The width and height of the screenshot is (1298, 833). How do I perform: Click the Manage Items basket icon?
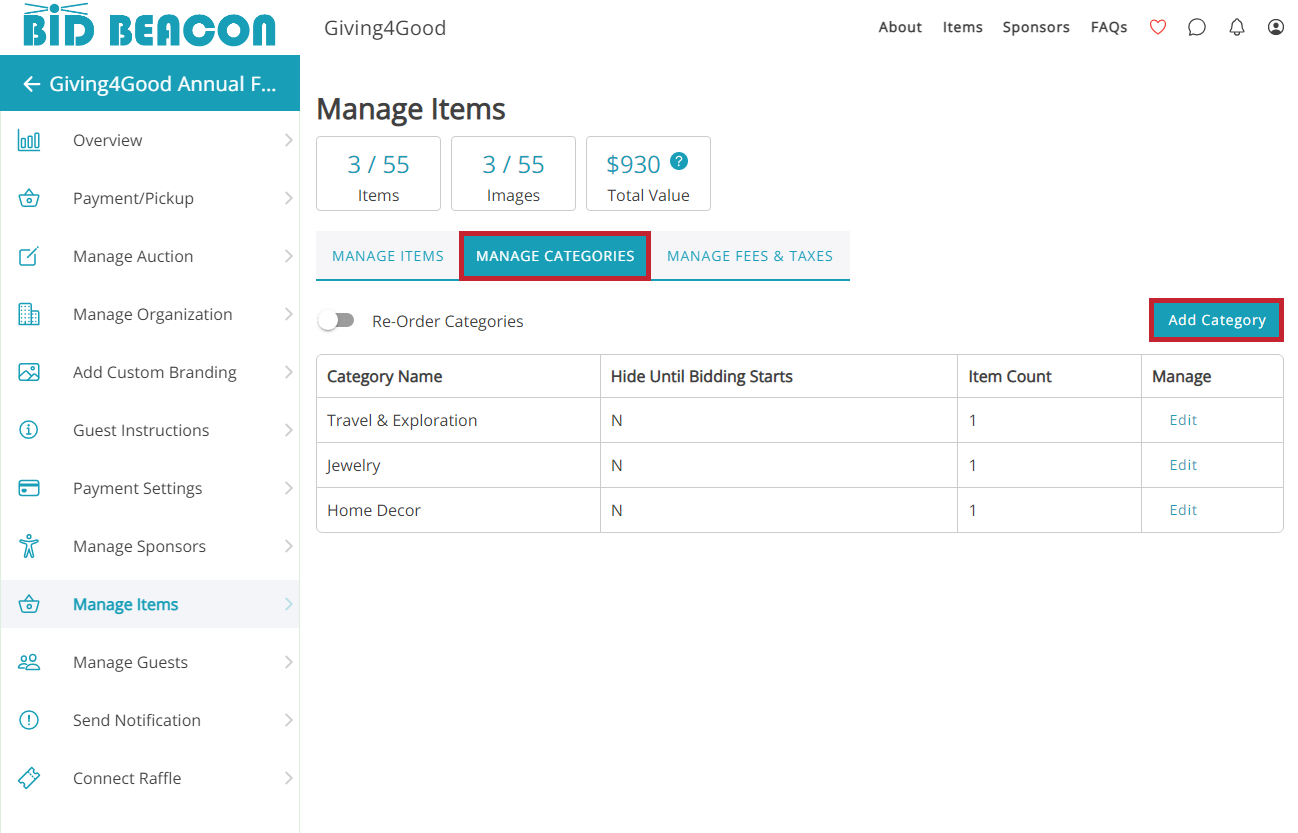[x=29, y=604]
